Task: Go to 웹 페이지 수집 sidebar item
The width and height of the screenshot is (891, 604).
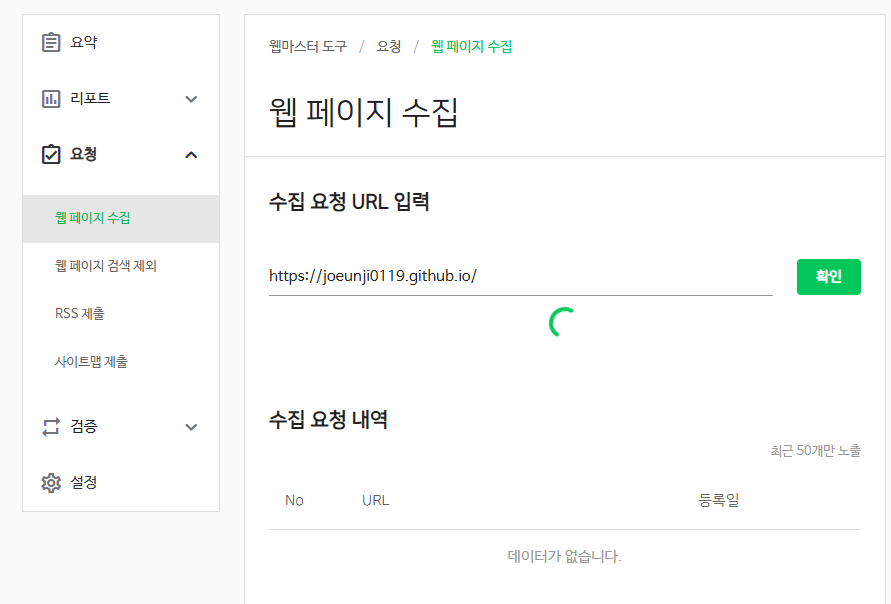Action: click(121, 218)
